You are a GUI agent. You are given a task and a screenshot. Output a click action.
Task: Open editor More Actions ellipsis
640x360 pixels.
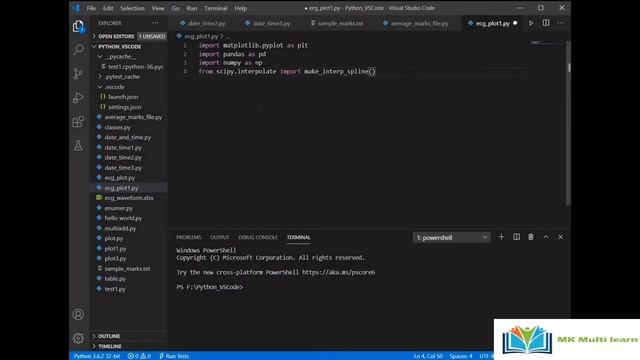click(560, 23)
